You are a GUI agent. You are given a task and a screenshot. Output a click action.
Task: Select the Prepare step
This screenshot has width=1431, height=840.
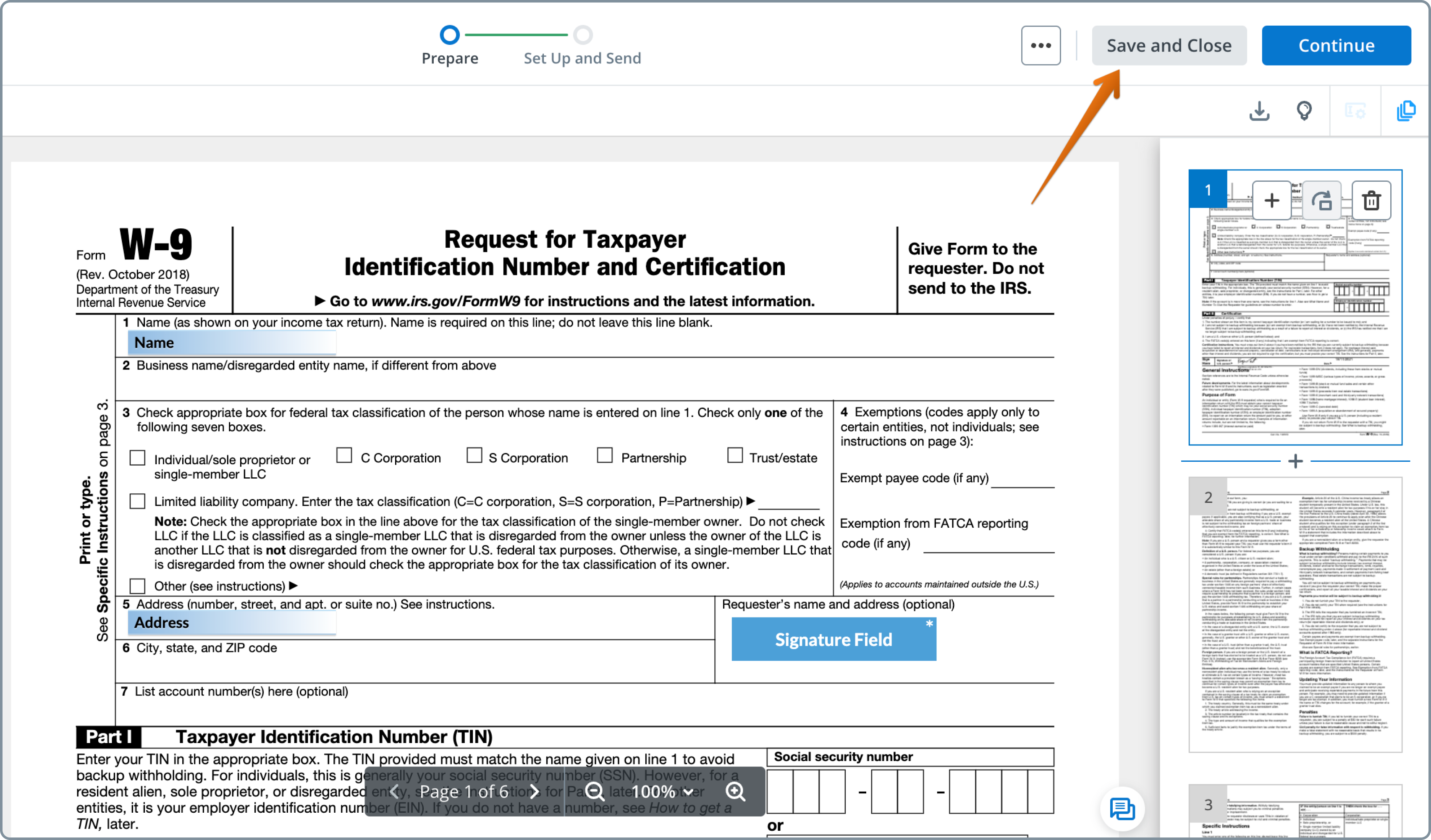click(x=450, y=45)
